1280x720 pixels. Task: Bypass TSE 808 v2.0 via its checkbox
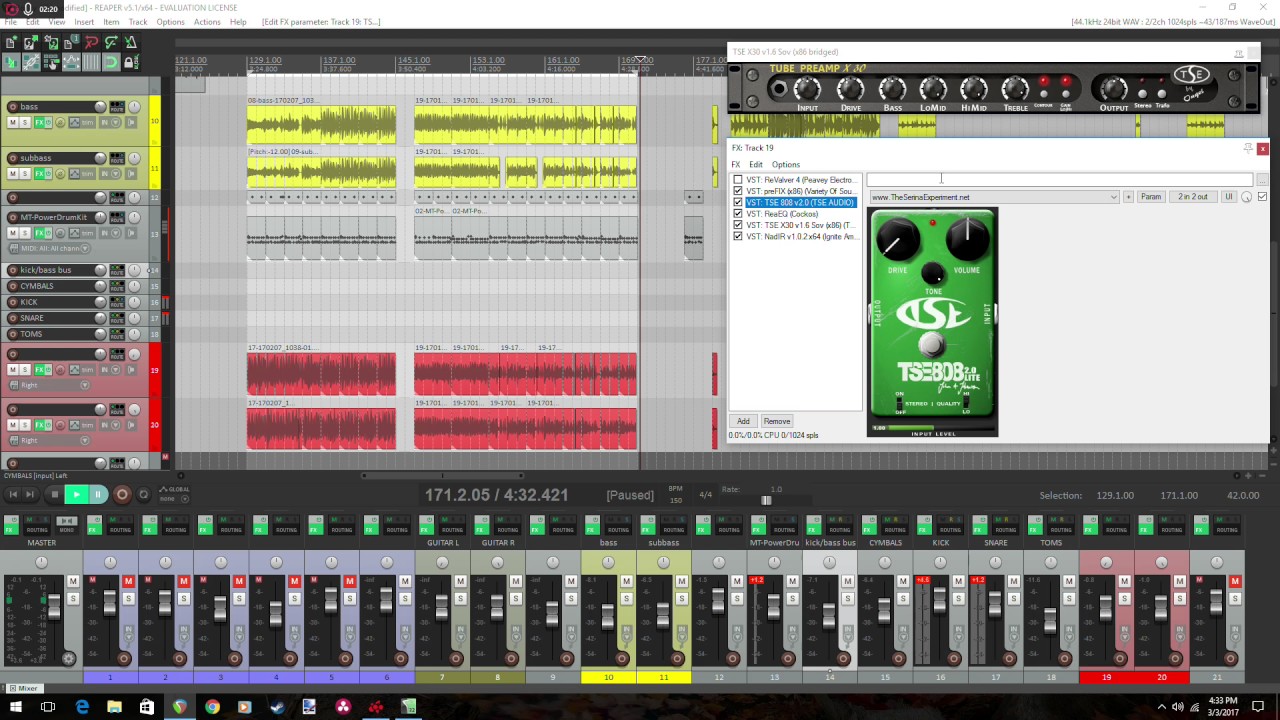coord(738,202)
